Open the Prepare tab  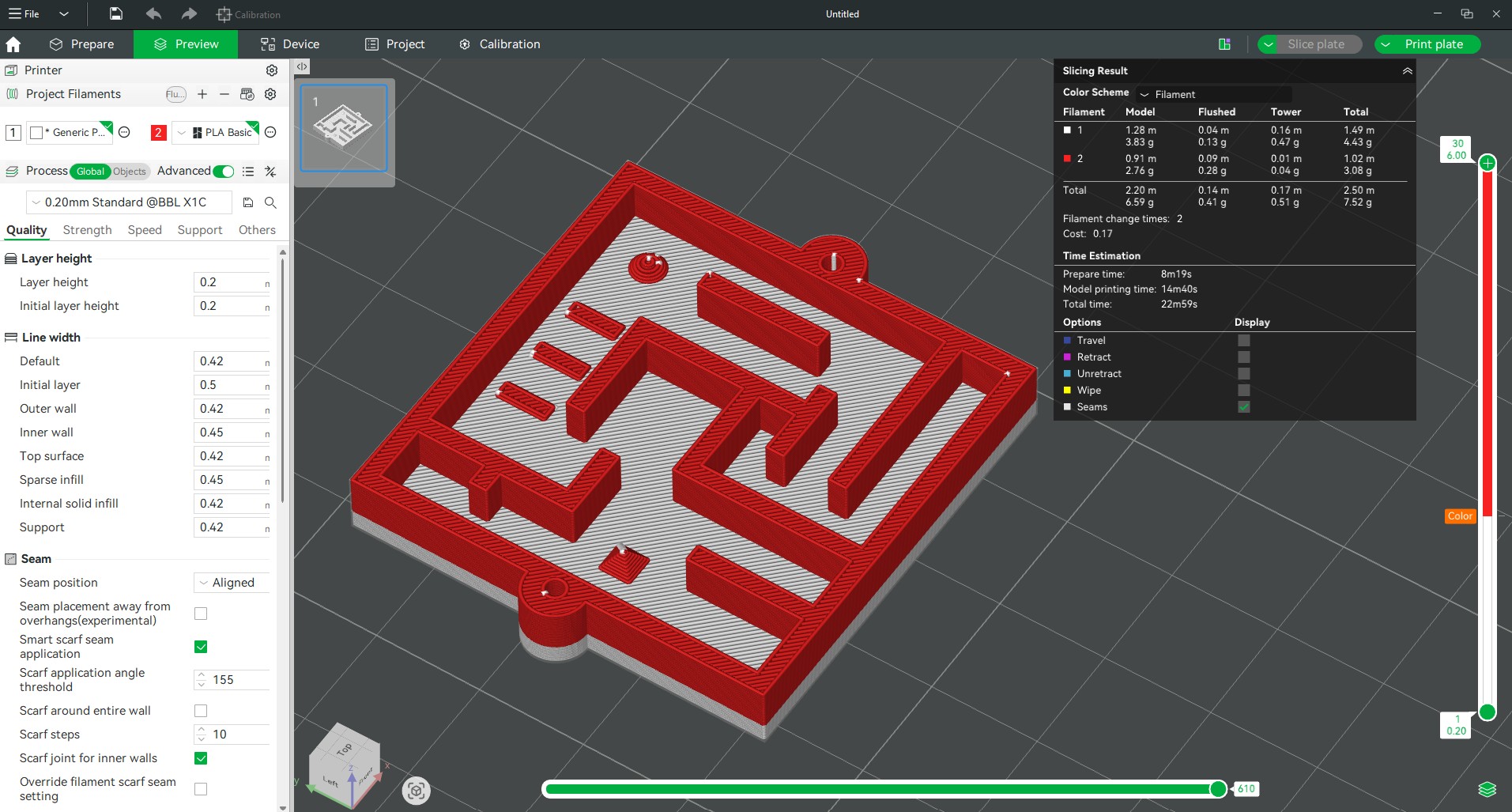pyautogui.click(x=82, y=44)
